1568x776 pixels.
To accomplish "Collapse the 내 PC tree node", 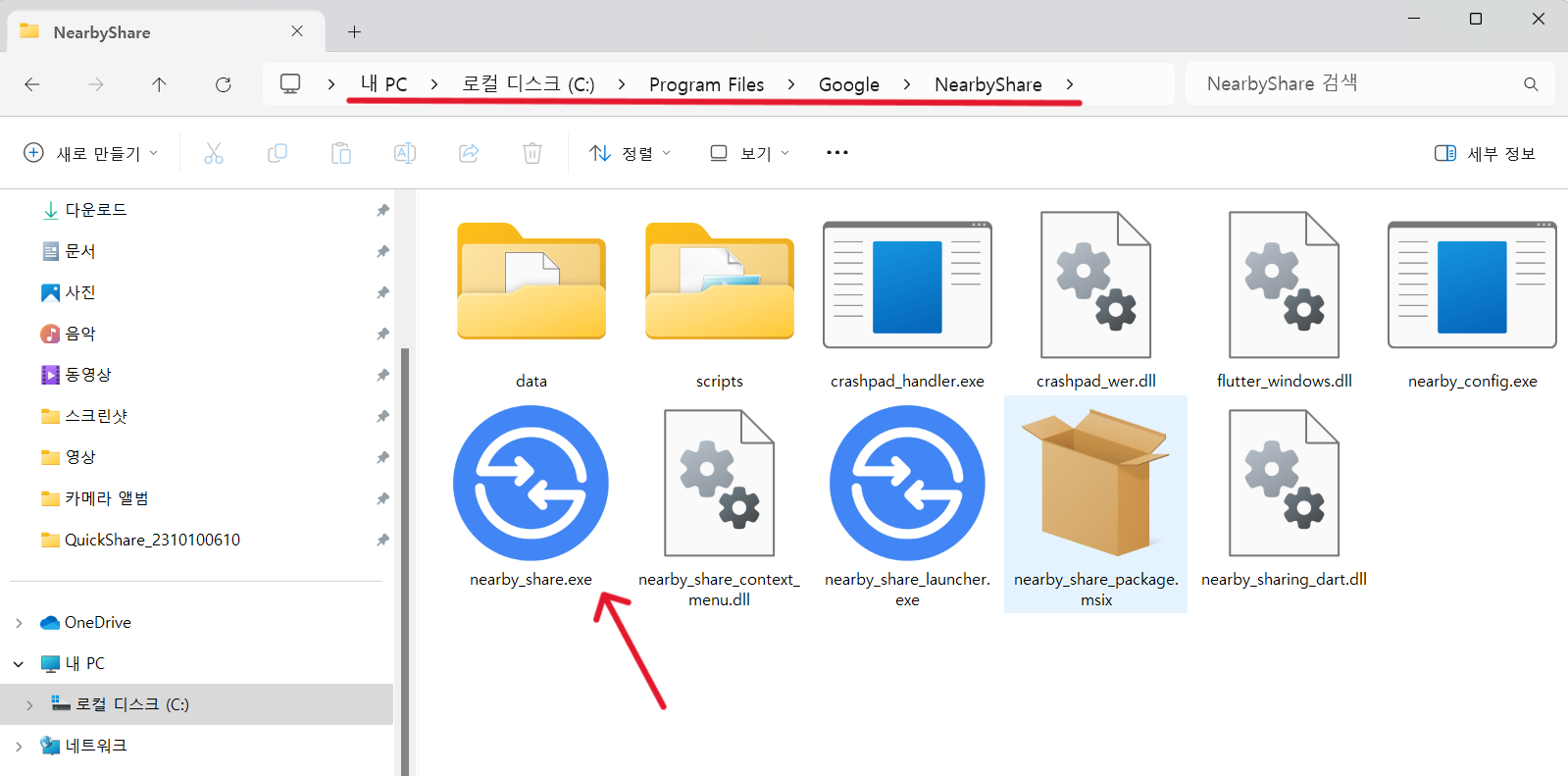I will (x=19, y=664).
